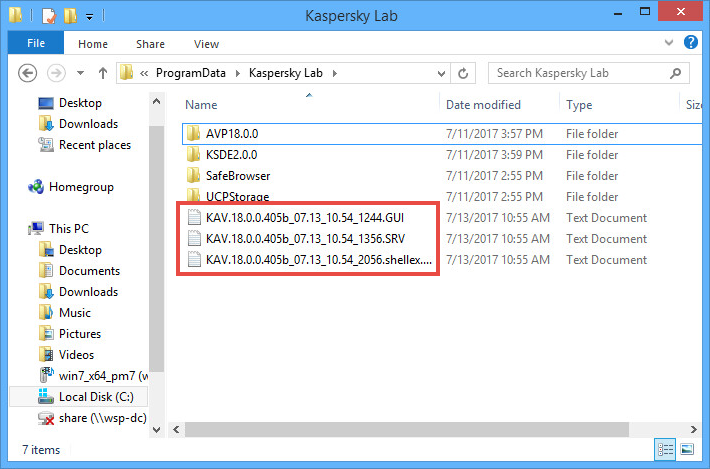The width and height of the screenshot is (710, 469).
Task: Select This PC in navigation pane
Action: [x=69, y=229]
